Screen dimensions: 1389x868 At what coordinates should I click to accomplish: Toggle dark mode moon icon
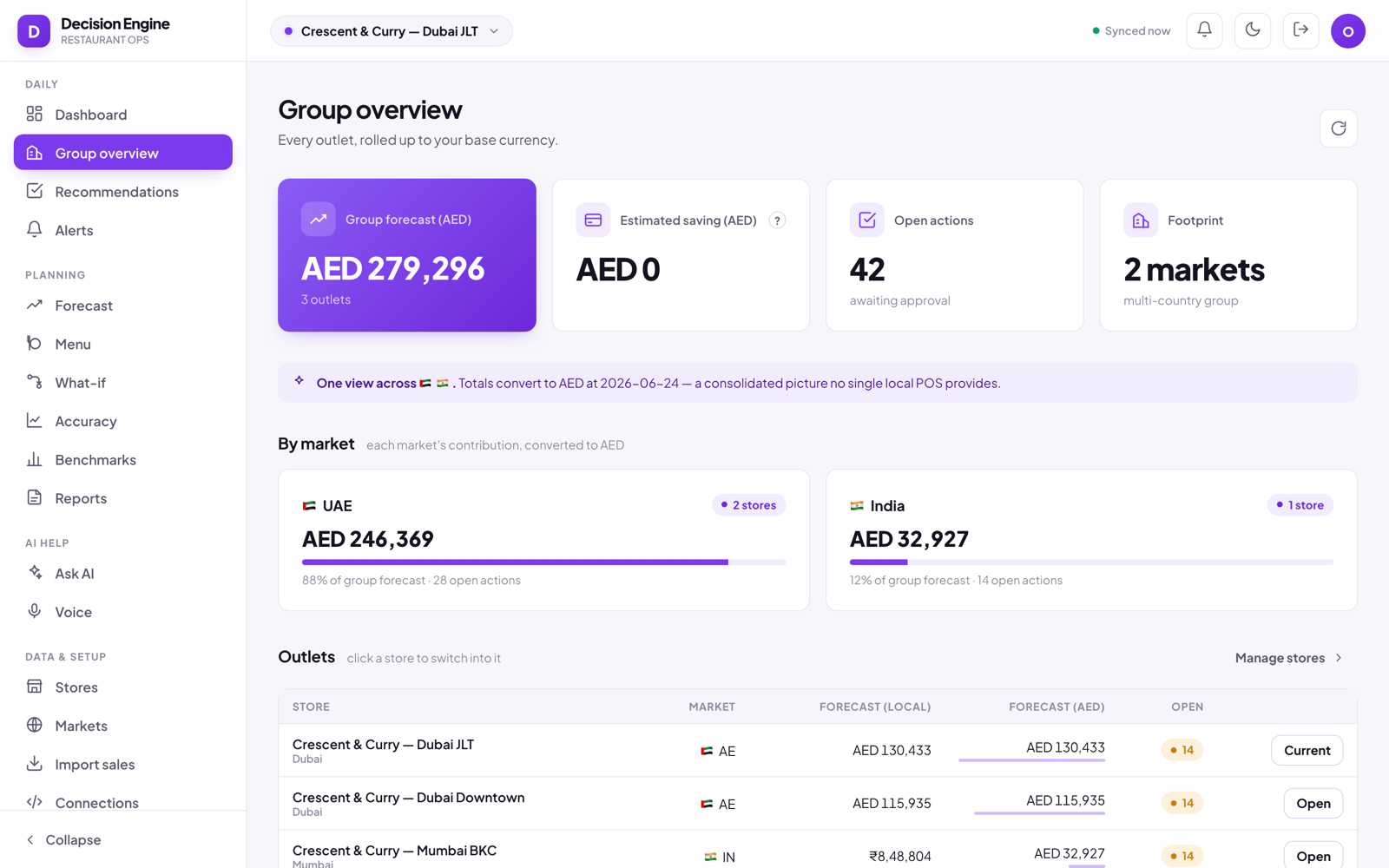click(1253, 30)
